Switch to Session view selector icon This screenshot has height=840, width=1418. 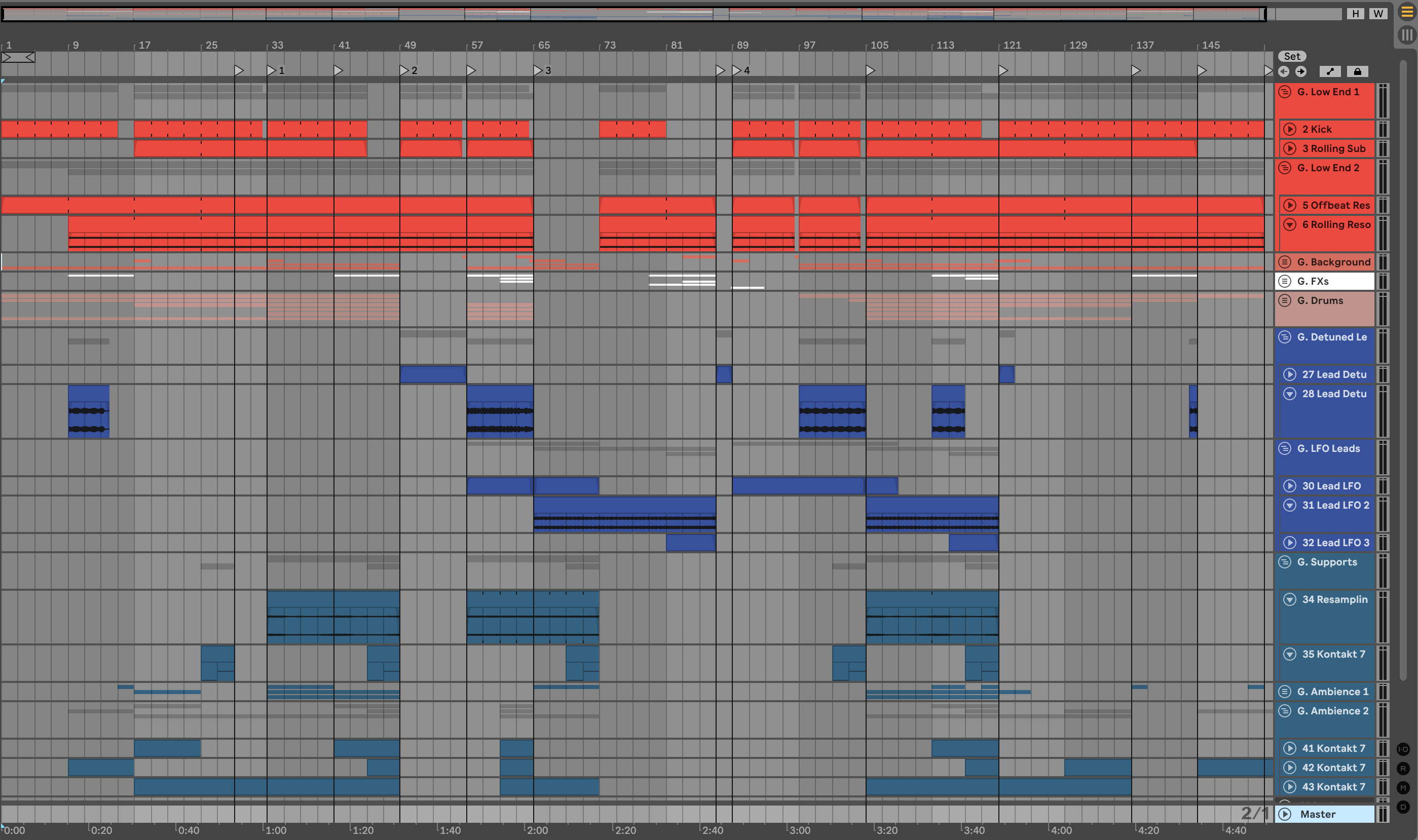click(x=1407, y=35)
